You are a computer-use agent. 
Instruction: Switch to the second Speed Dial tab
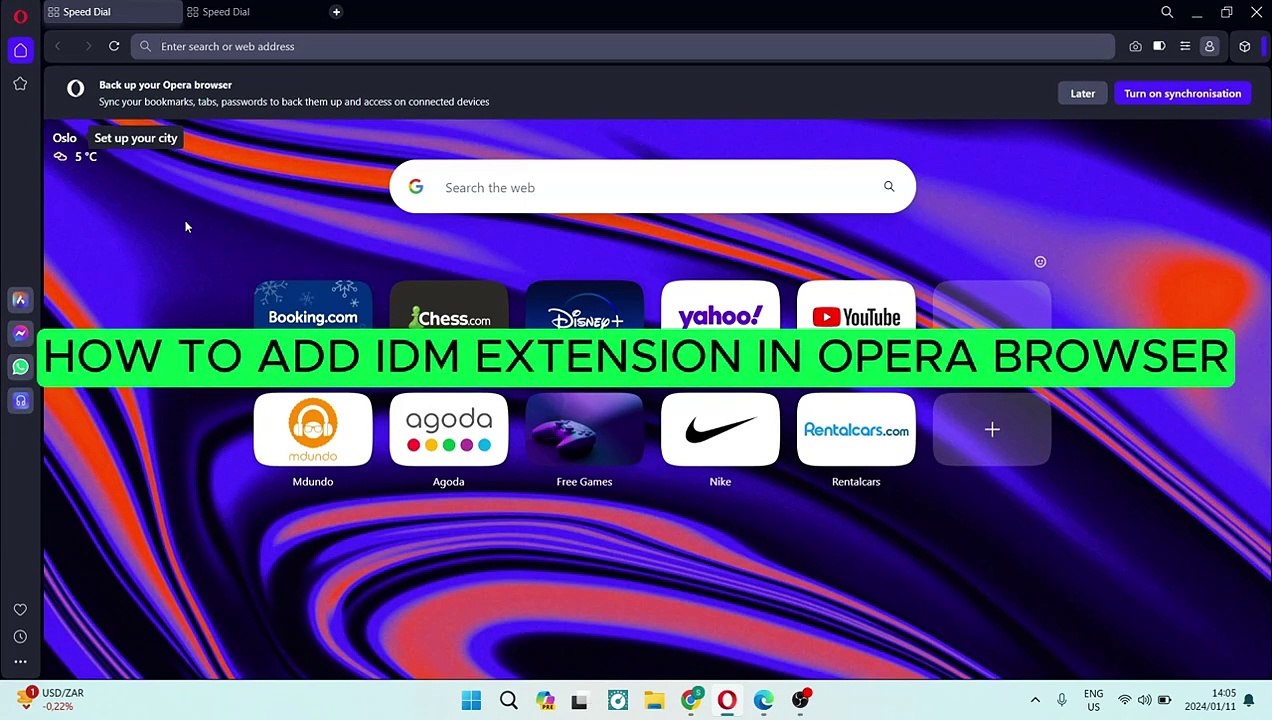251,12
